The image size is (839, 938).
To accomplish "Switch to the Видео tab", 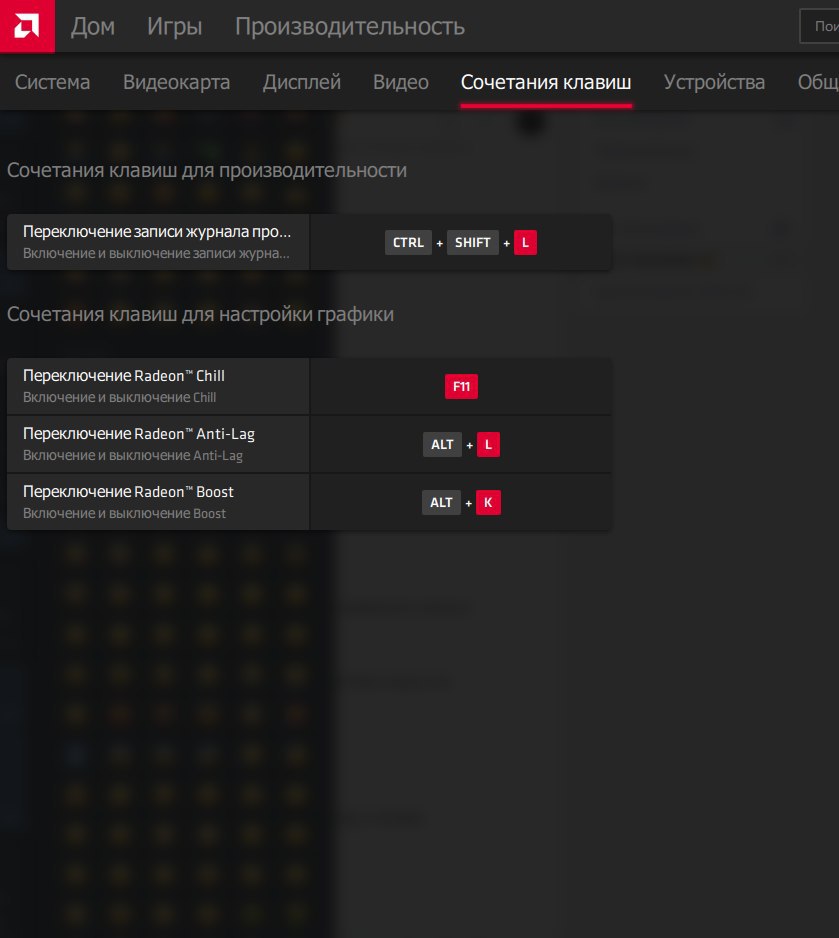I will click(401, 82).
